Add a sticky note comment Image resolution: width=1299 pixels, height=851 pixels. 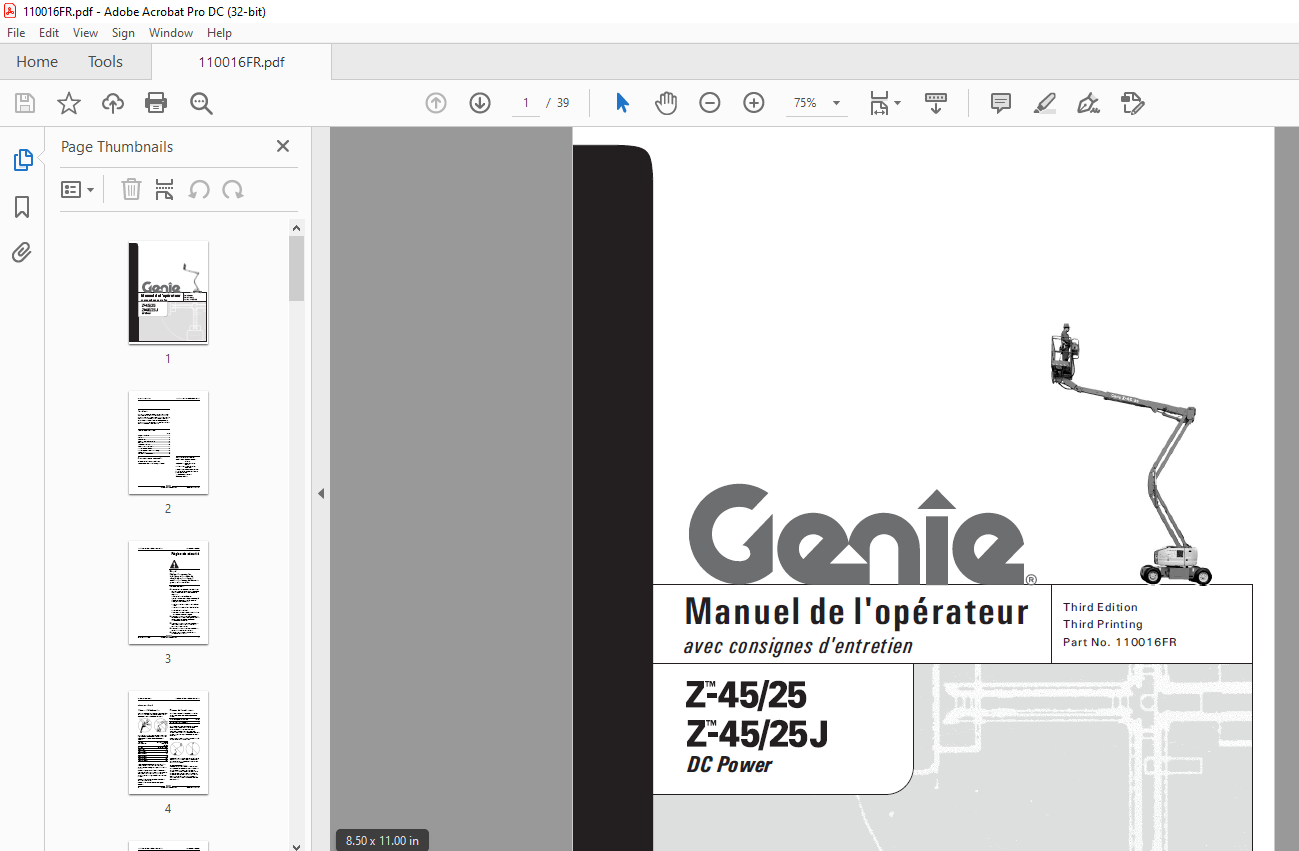pyautogui.click(x=1000, y=103)
